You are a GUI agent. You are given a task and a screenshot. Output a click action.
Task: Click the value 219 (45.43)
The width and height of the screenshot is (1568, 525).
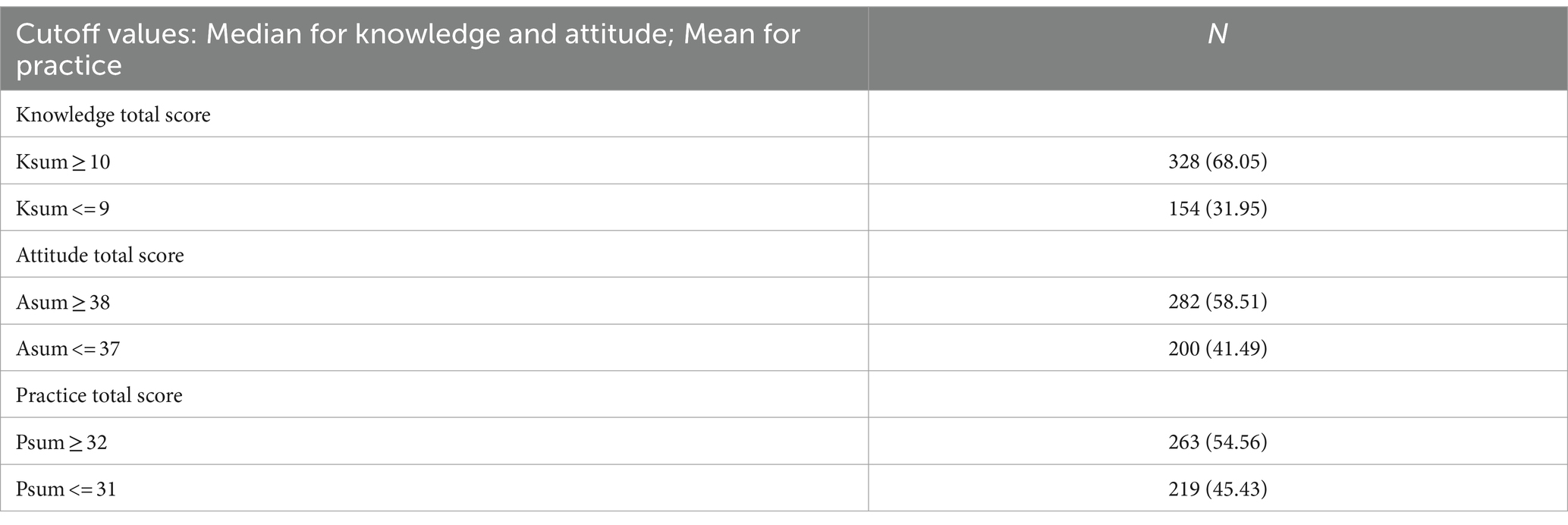[x=1218, y=489]
